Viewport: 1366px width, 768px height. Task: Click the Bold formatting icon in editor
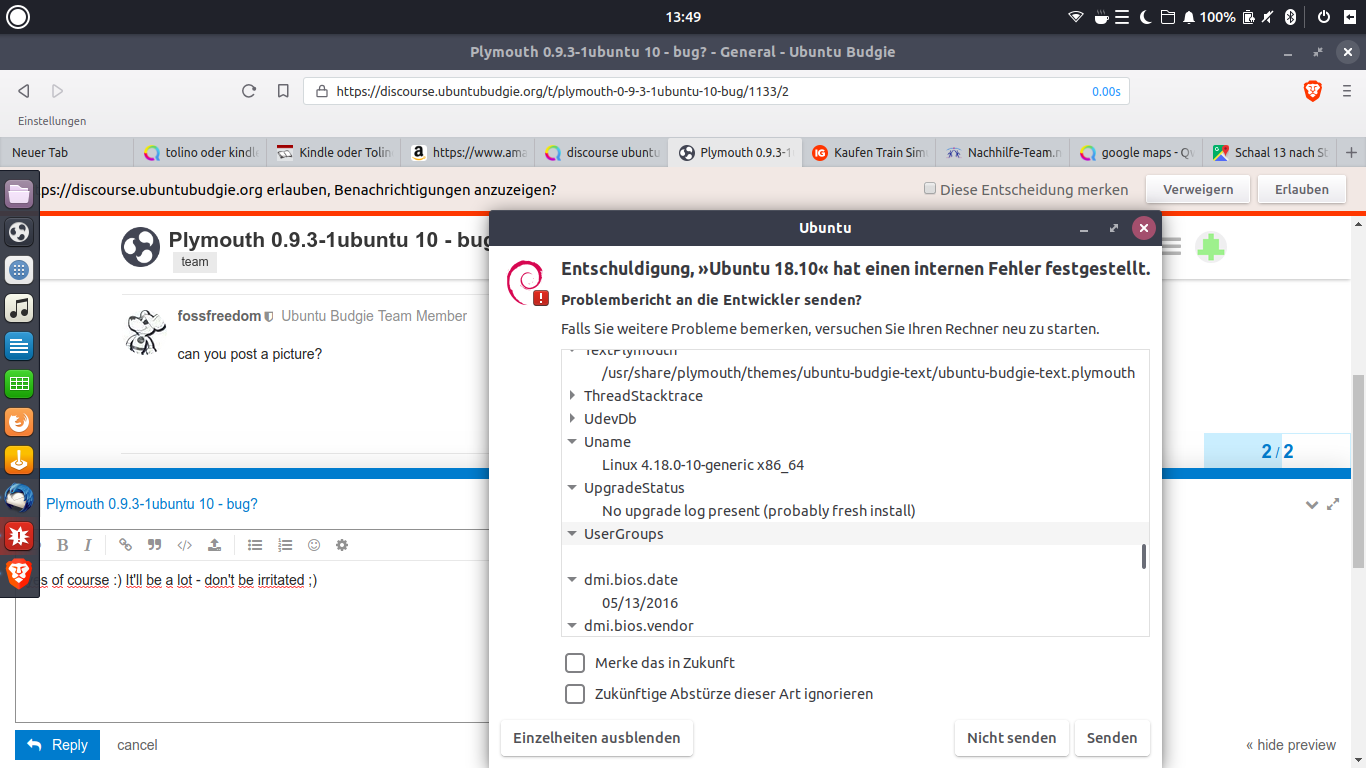coord(63,545)
